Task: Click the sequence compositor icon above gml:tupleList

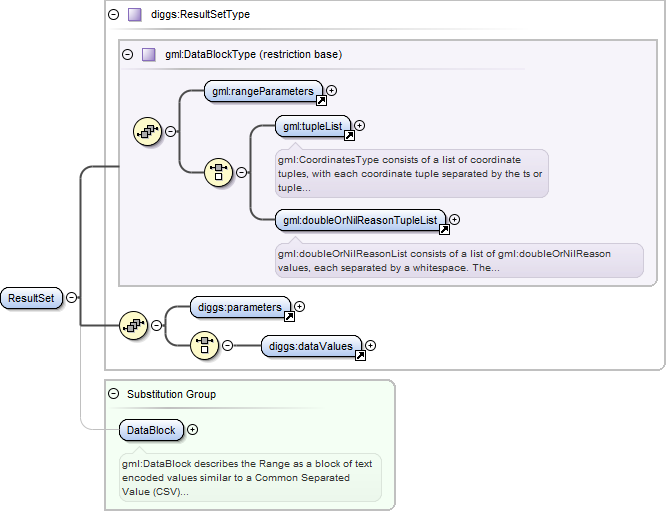Action: pos(148,130)
